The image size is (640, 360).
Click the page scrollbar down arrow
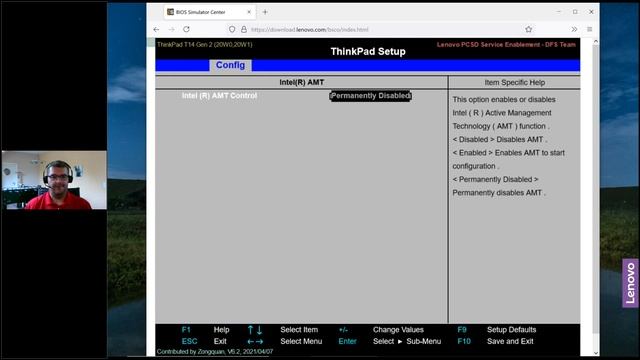tap(596, 353)
